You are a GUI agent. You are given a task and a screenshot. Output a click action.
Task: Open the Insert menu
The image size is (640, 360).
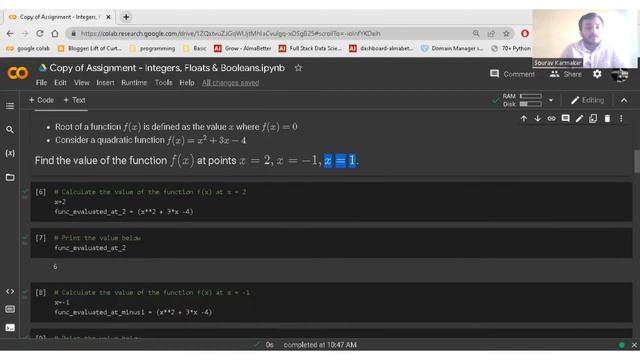[105, 83]
